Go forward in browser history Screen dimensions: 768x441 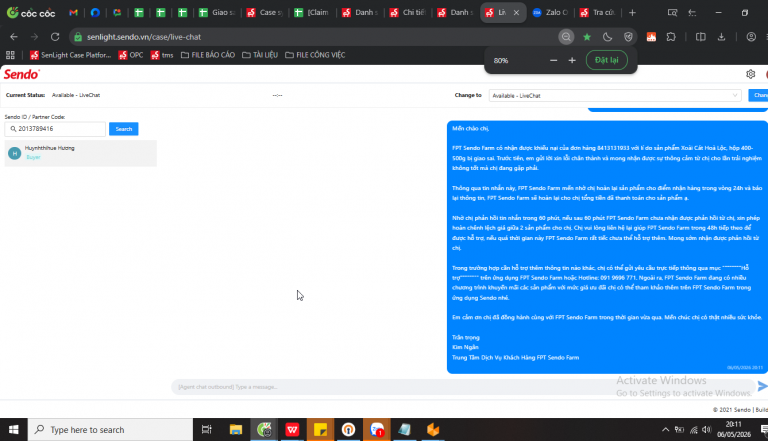point(34,37)
